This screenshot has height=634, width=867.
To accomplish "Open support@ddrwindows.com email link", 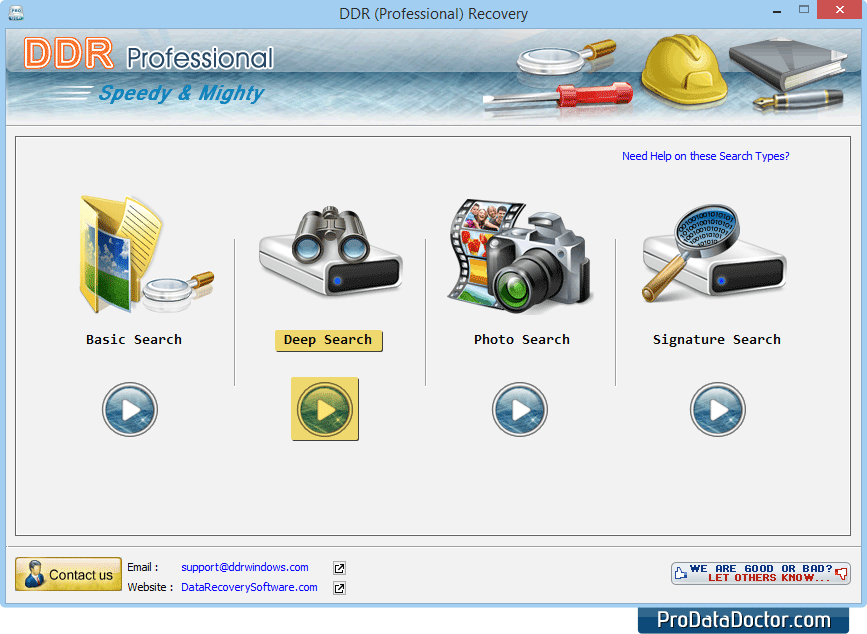I will (x=245, y=567).
